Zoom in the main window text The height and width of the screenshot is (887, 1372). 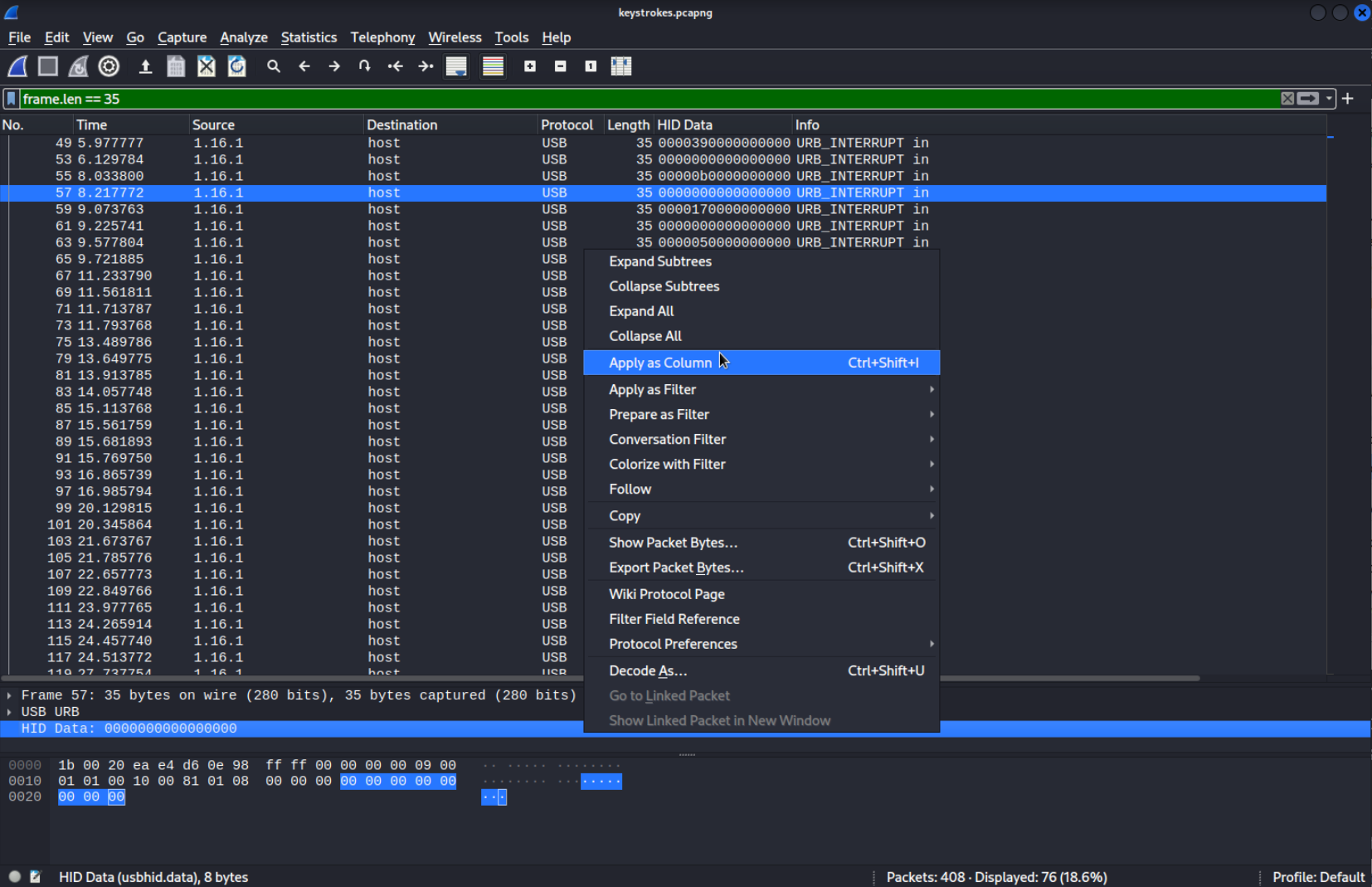[x=530, y=66]
